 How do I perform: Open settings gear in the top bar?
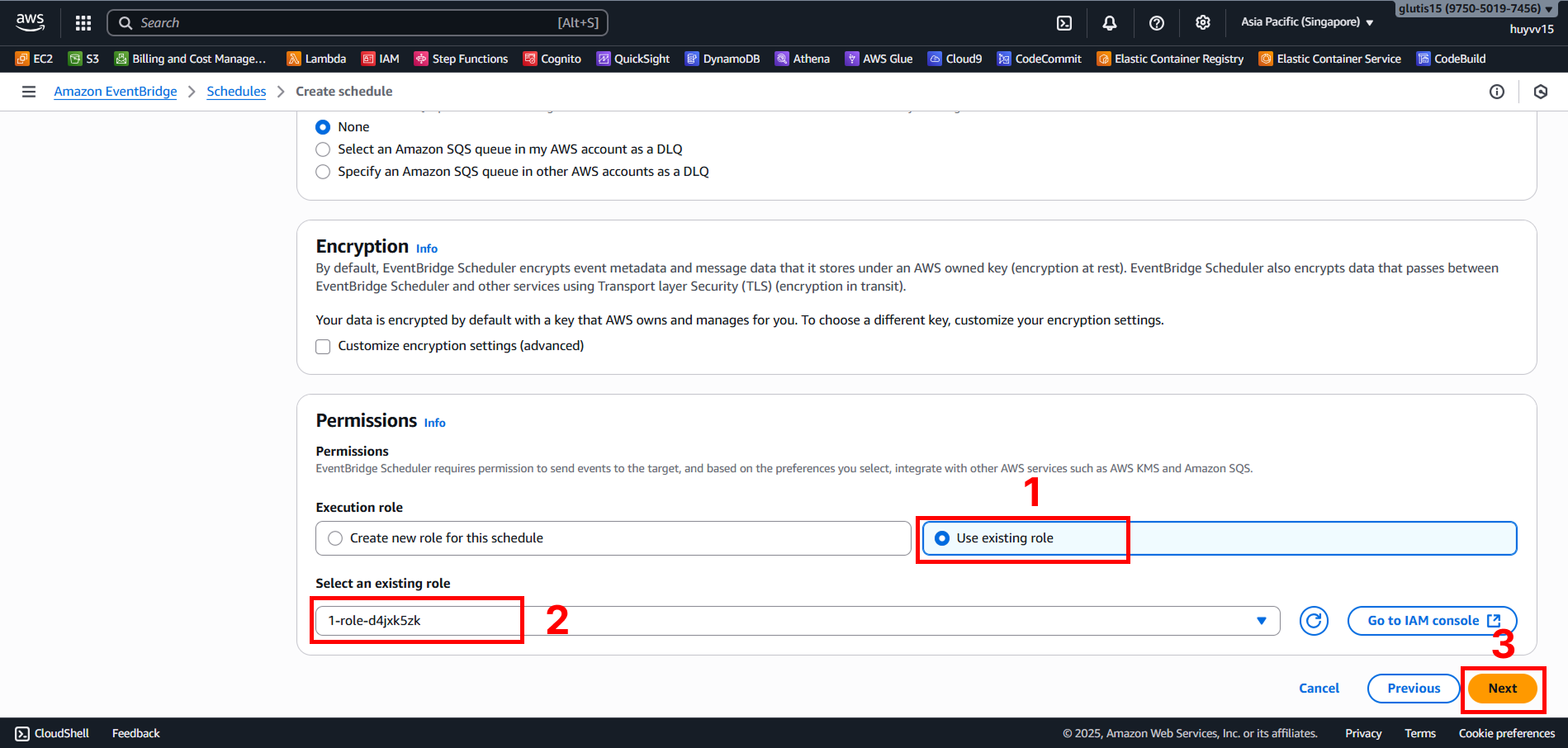[1203, 23]
